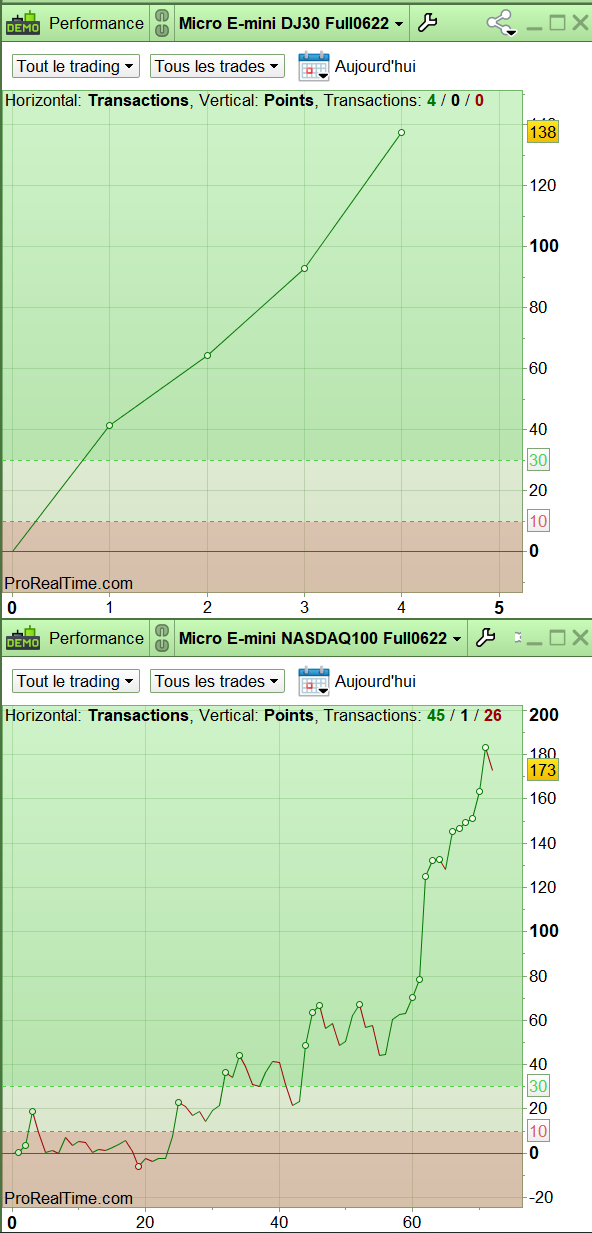Expand 'Tout le trading' dropdown in DJ30 panel

click(x=76, y=67)
